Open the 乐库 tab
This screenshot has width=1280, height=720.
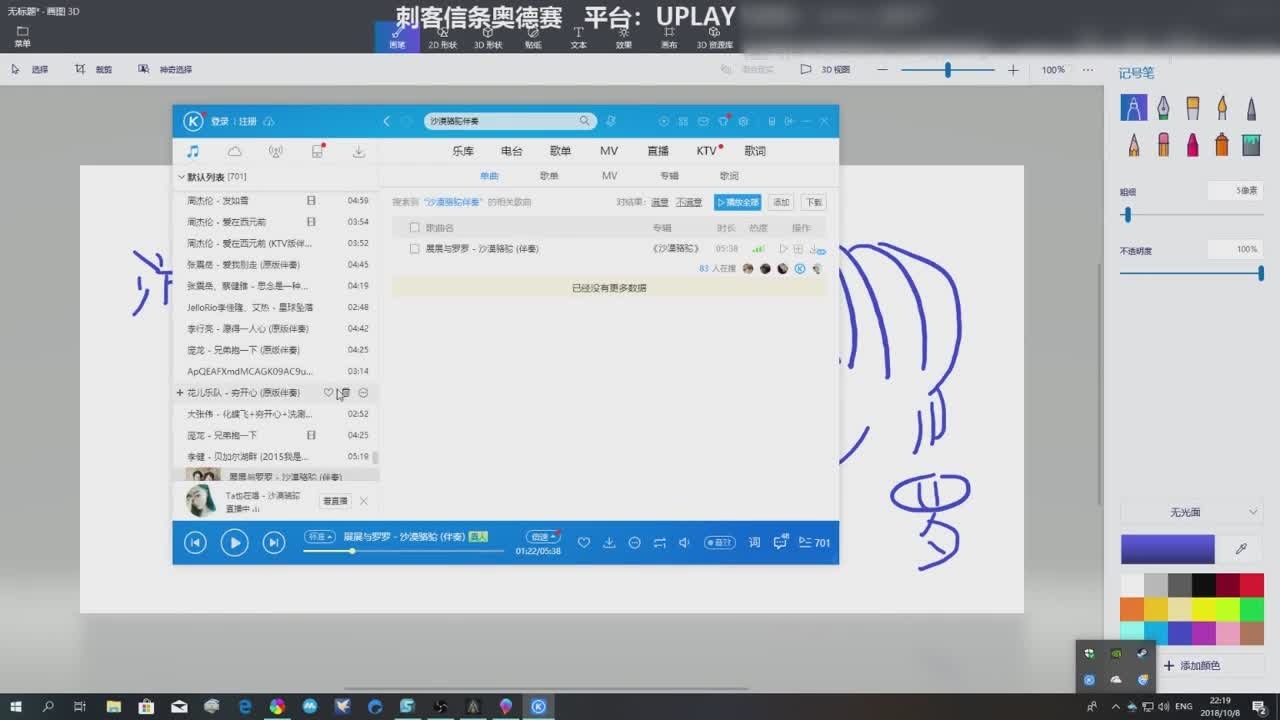pyautogui.click(x=463, y=151)
